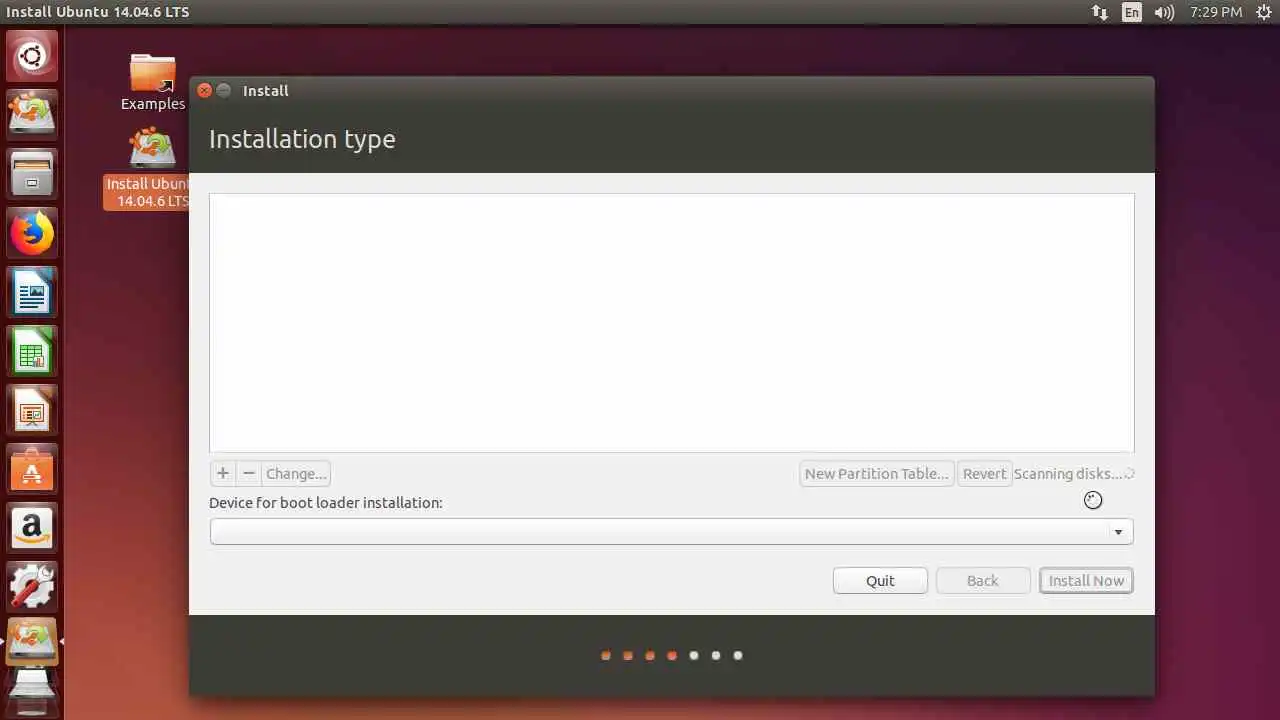Click the minus remove partition button
The width and height of the screenshot is (1280, 720).
point(249,473)
